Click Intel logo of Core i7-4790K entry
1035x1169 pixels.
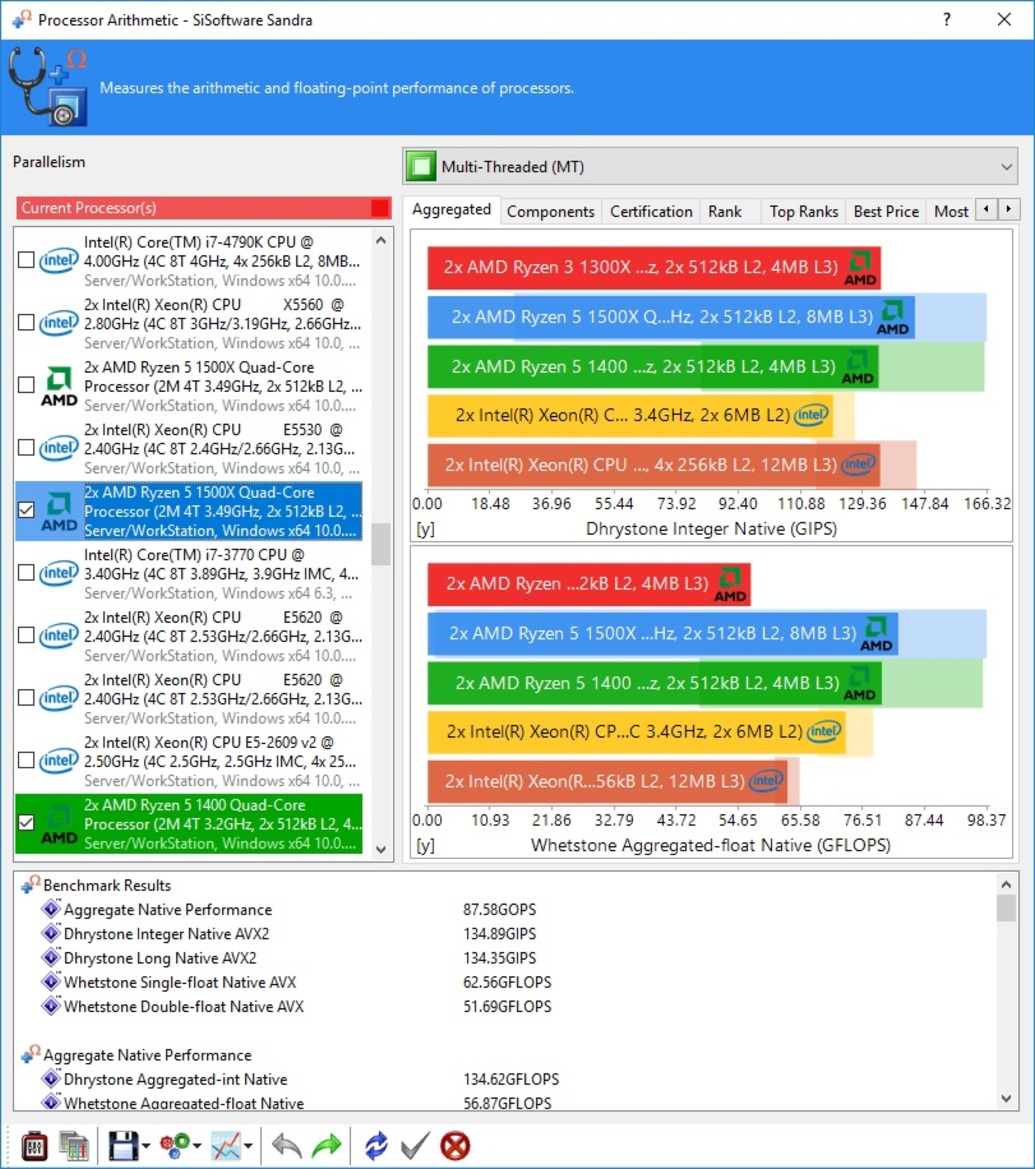(59, 260)
